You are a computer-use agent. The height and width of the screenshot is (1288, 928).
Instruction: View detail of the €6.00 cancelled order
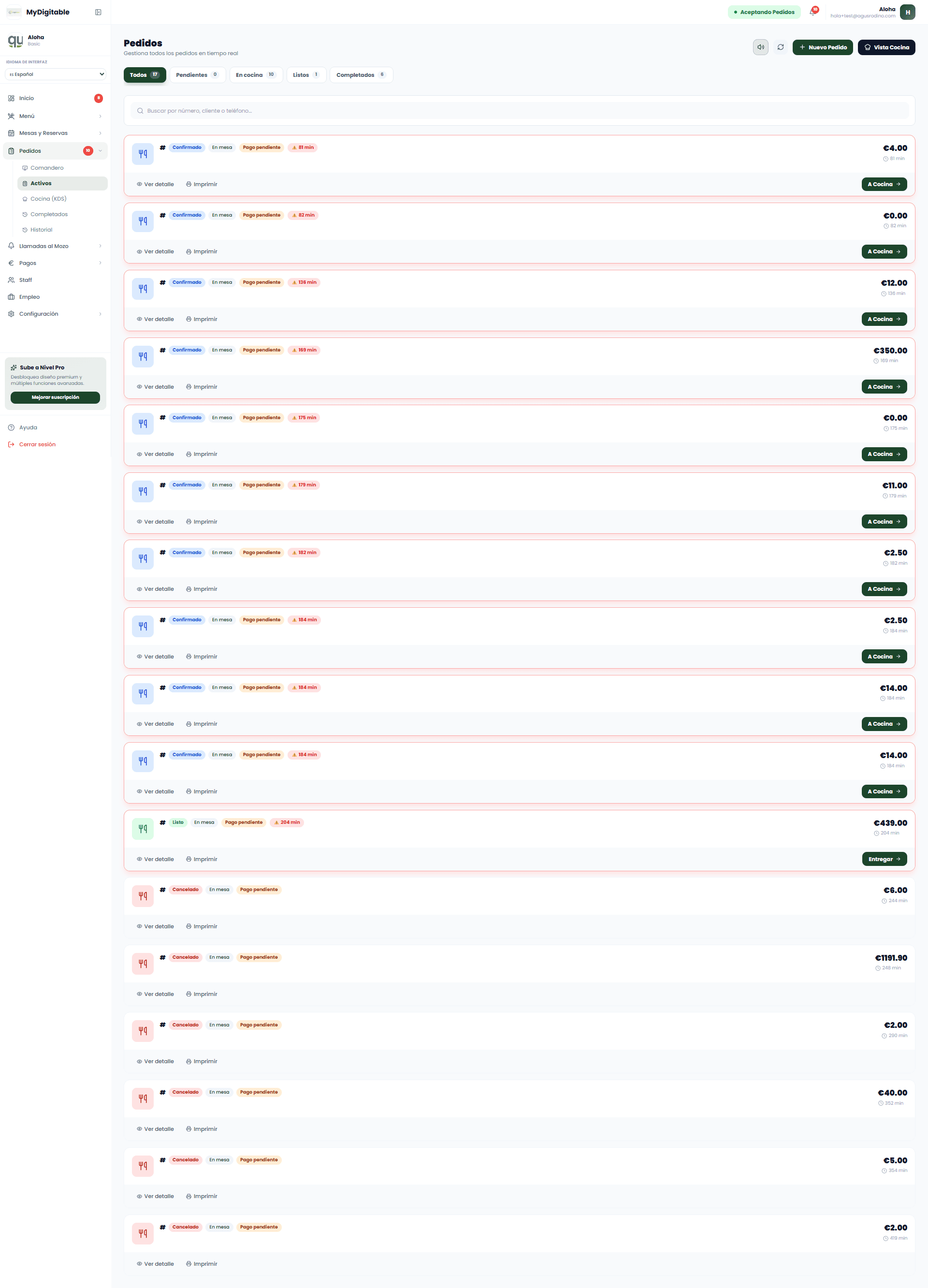155,926
